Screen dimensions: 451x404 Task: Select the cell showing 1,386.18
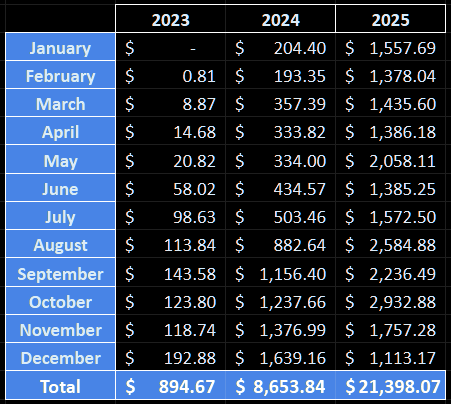click(390, 131)
